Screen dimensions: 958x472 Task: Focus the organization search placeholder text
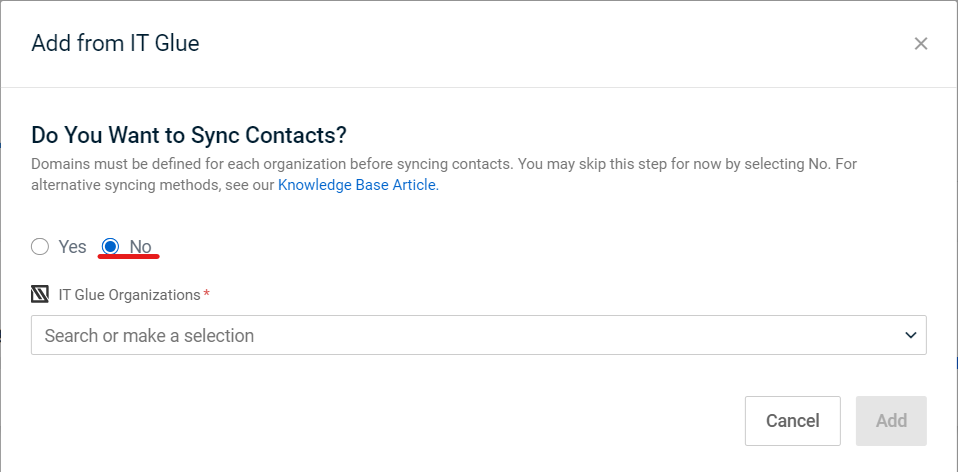point(149,335)
